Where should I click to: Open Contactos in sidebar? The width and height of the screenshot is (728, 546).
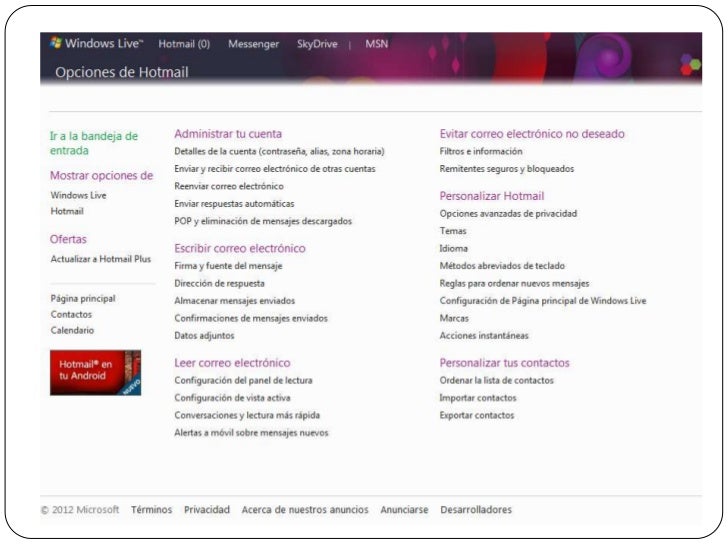click(x=72, y=314)
